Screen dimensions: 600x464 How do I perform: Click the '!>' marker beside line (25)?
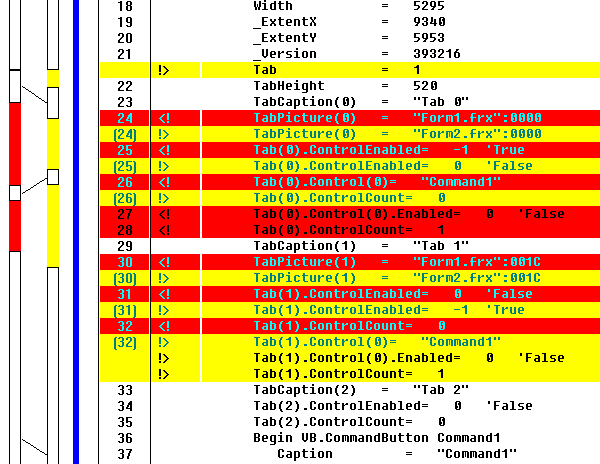point(164,166)
